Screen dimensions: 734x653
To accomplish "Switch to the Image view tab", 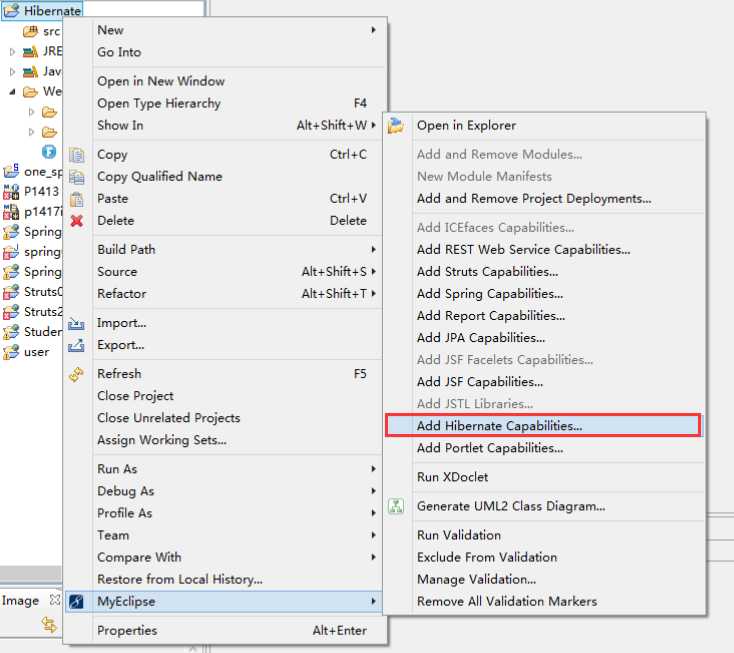I will 21,600.
